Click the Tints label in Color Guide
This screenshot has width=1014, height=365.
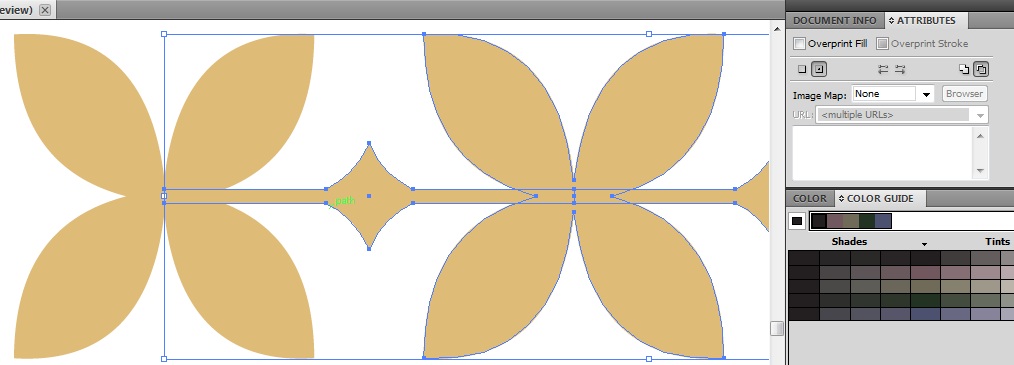(x=997, y=241)
